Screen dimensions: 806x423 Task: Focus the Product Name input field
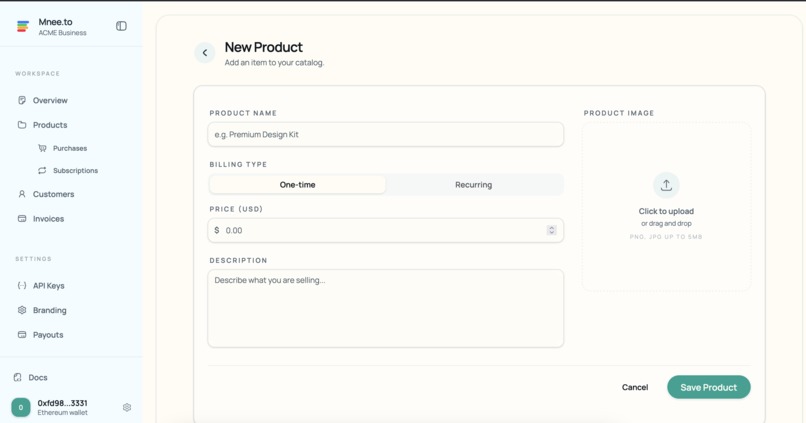386,135
